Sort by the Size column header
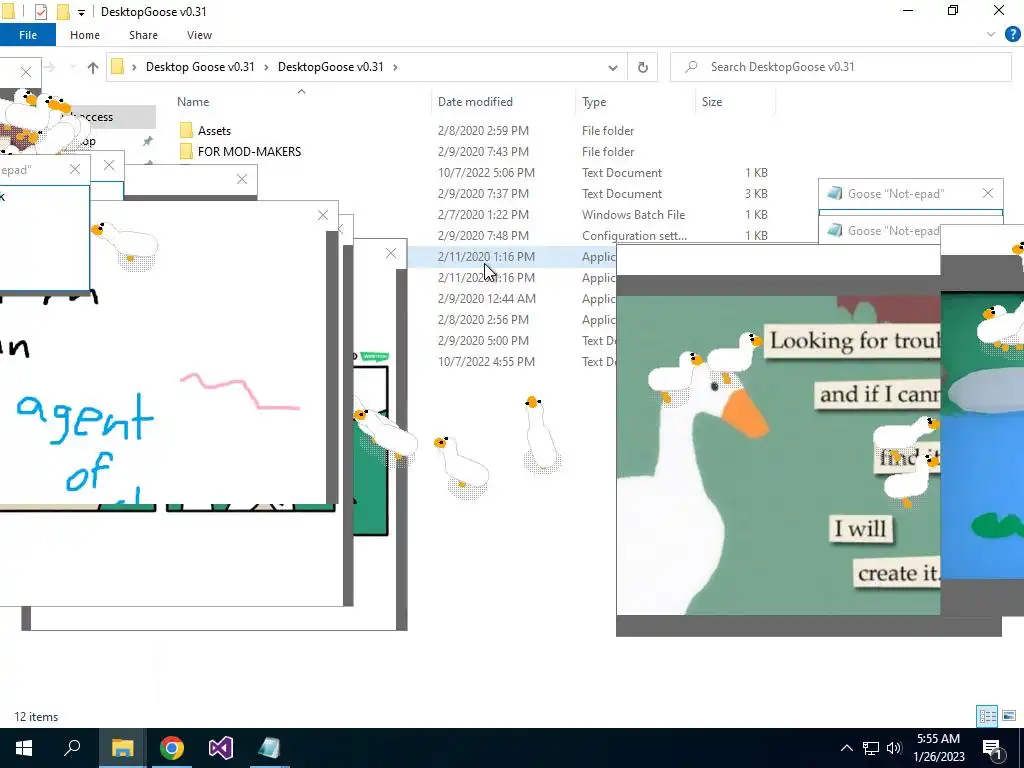 coord(712,102)
